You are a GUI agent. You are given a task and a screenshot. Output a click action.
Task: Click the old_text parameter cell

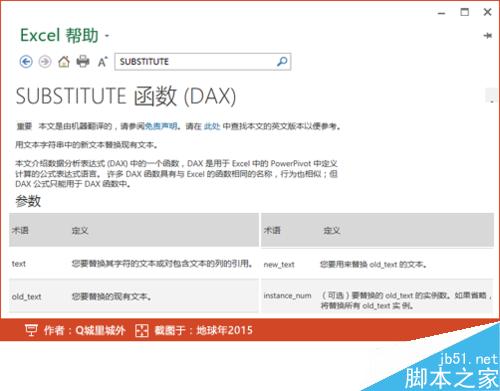(27, 296)
